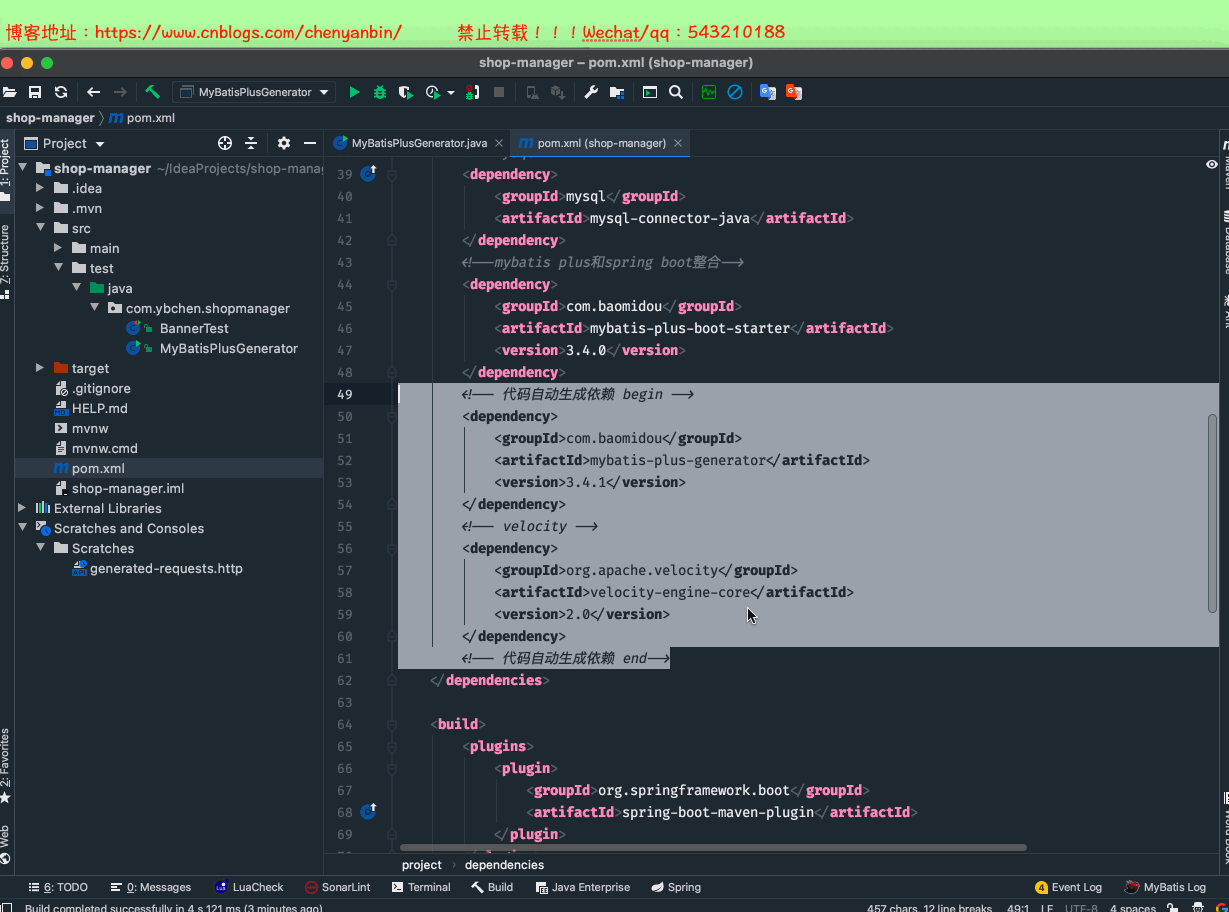The image size is (1229, 912).
Task: Expand External Libraries node
Action: click(x=22, y=508)
